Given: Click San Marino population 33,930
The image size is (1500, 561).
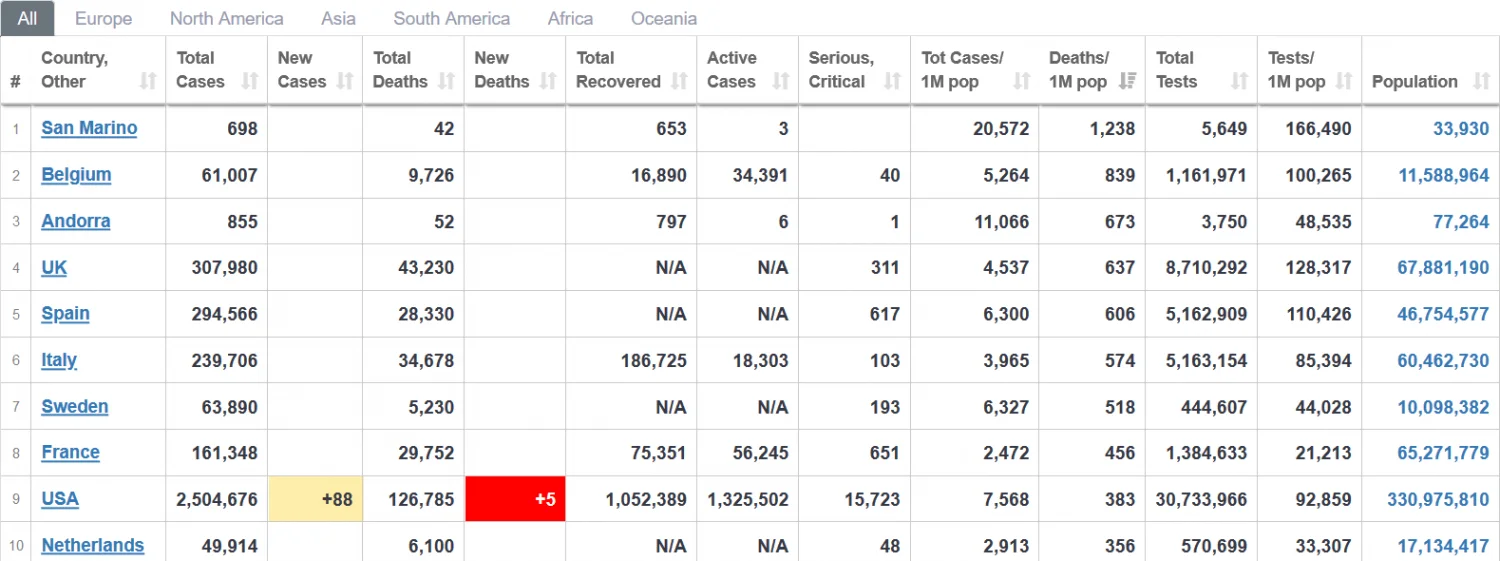Looking at the screenshot, I should [x=1461, y=128].
